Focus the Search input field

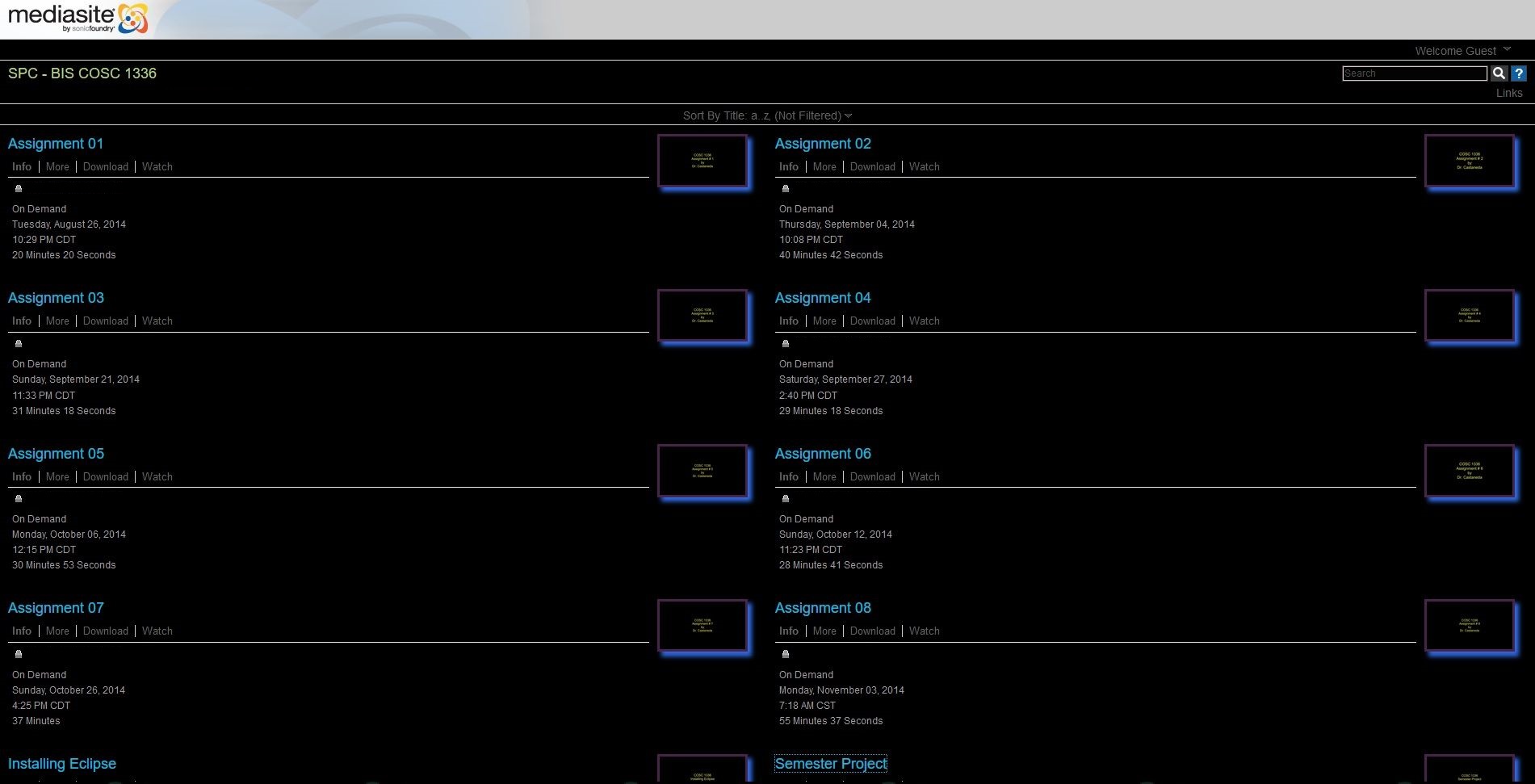(x=1415, y=73)
